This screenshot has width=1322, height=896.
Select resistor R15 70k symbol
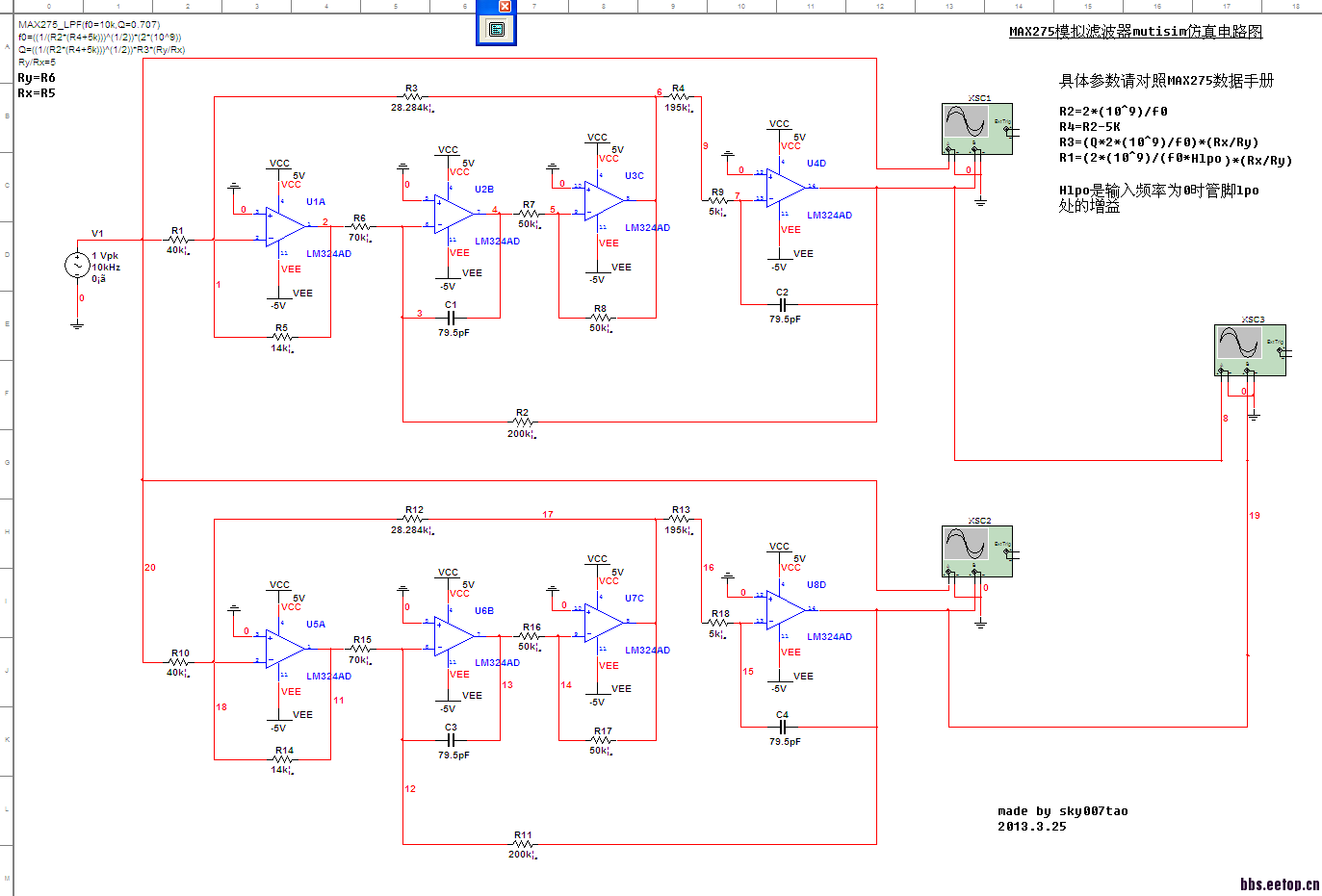(361, 649)
